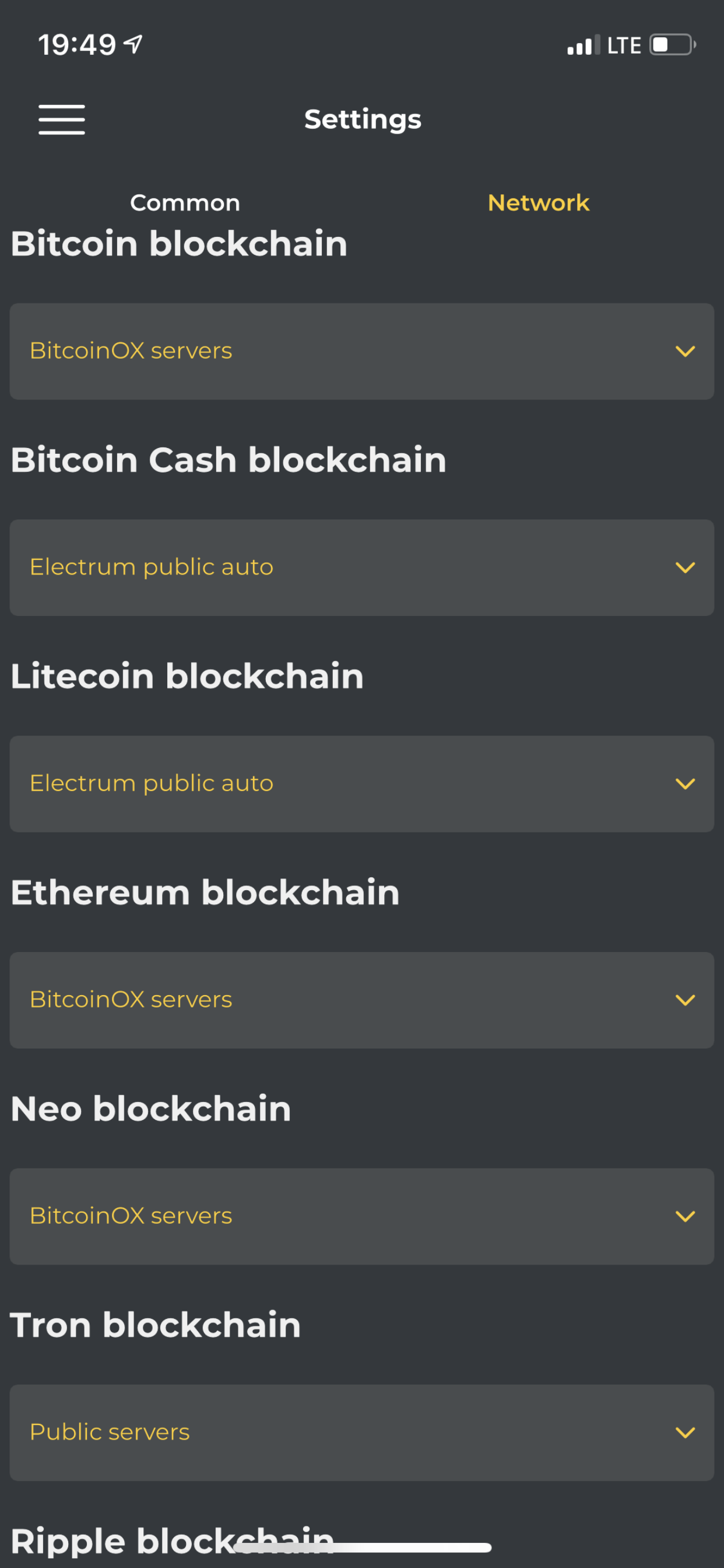724x1568 pixels.
Task: Tap Public servers under Tron blockchain
Action: click(x=110, y=1431)
